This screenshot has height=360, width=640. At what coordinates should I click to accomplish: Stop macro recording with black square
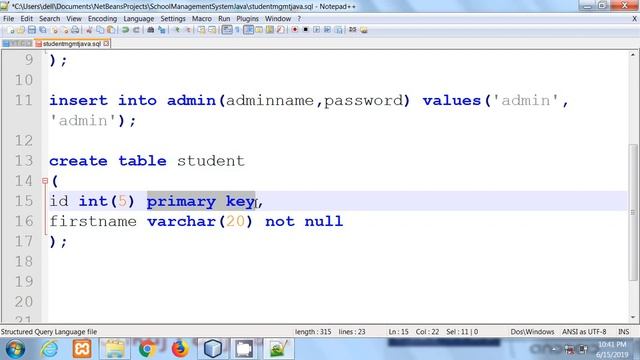click(305, 30)
